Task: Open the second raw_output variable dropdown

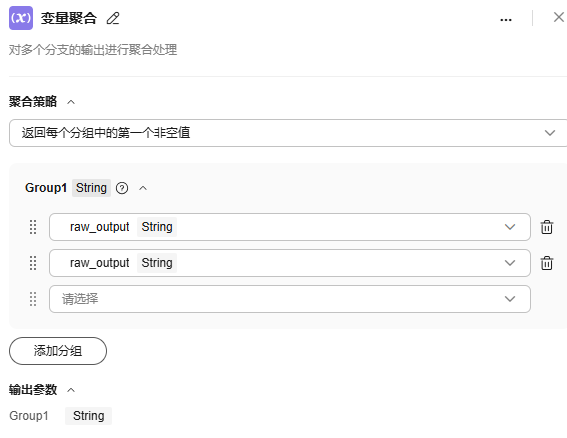Action: [x=290, y=263]
